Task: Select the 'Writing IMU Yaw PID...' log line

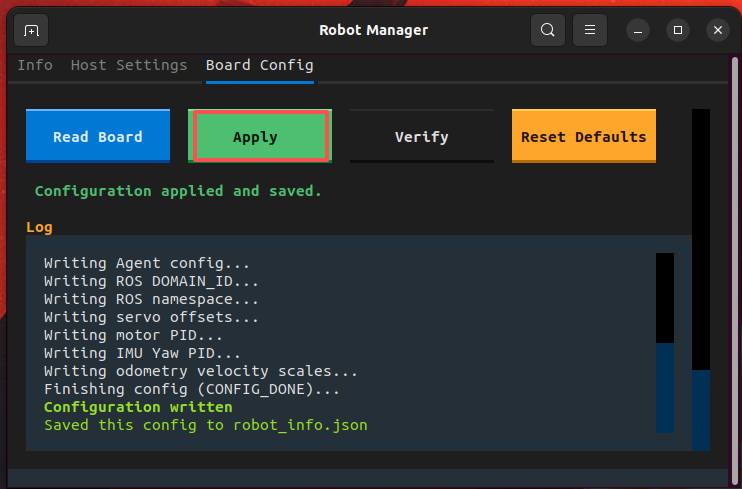Action: (x=142, y=353)
